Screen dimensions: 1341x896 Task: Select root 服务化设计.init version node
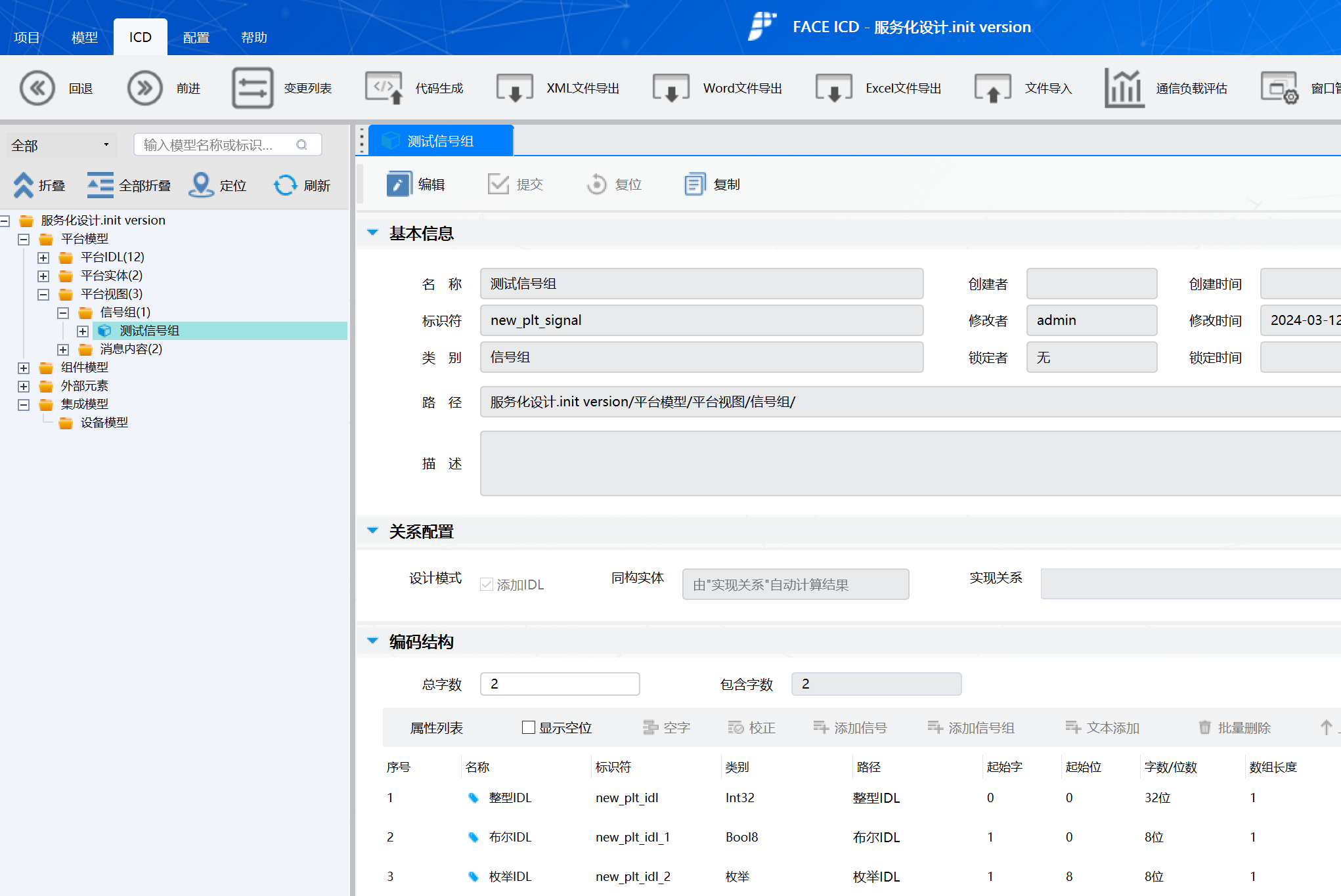pos(103,221)
